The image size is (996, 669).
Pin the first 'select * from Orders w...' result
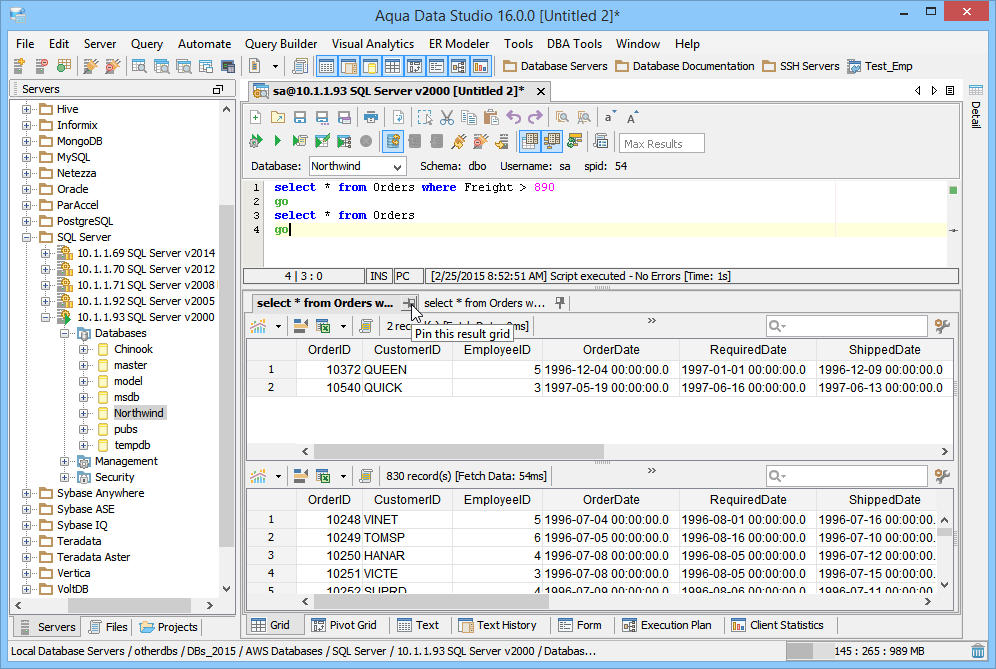[410, 303]
